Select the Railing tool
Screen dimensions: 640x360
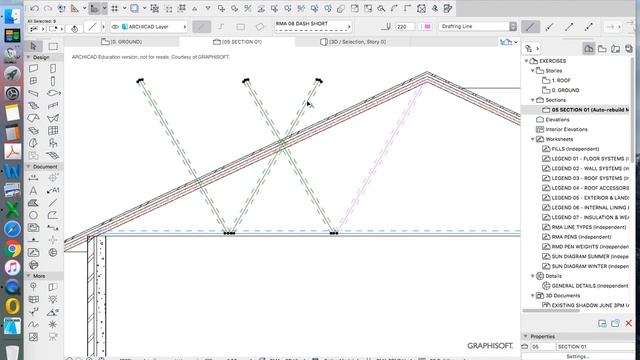(53, 106)
